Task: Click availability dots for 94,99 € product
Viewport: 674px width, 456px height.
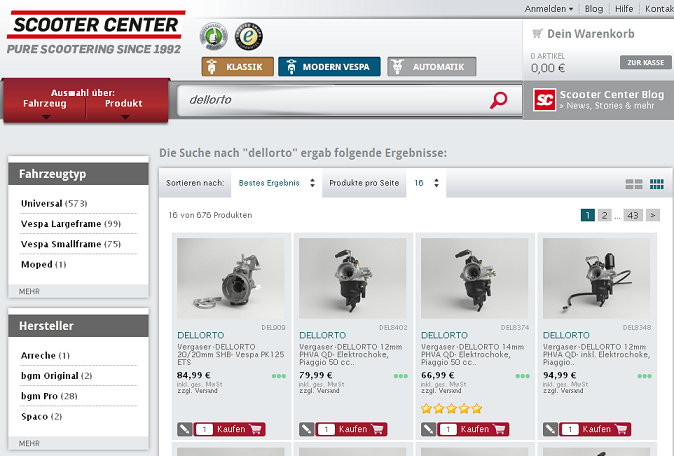Action: tap(644, 376)
